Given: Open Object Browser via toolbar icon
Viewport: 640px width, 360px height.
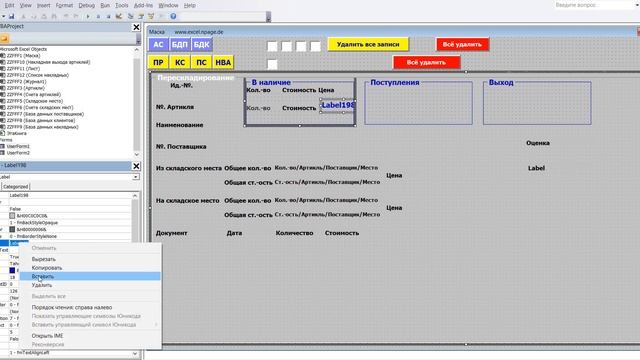Looking at the screenshot, I should pos(151,16).
